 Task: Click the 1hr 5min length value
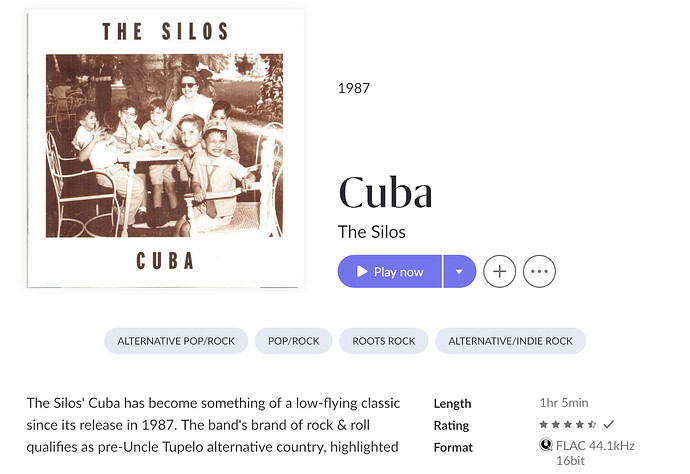coord(564,403)
